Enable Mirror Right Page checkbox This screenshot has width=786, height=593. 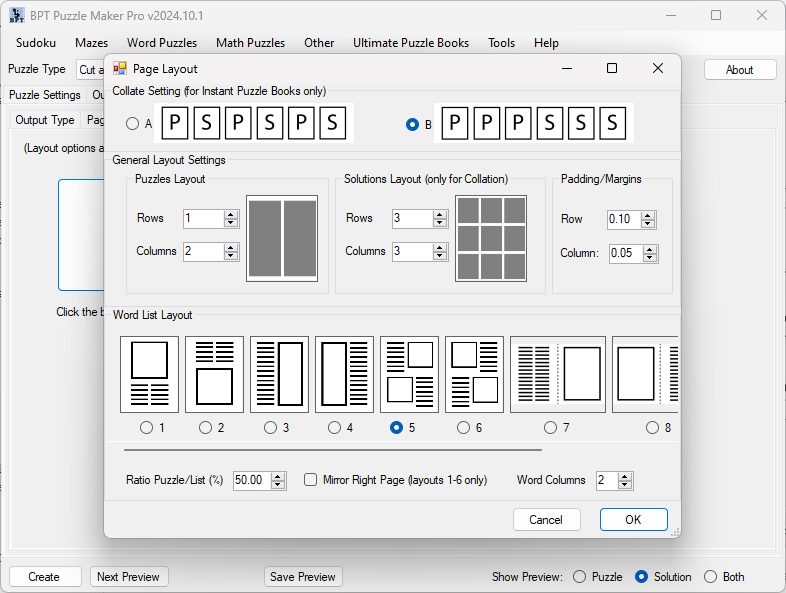pyautogui.click(x=311, y=480)
